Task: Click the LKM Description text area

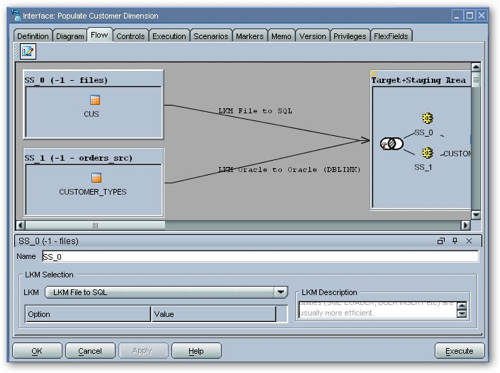Action: (x=378, y=310)
